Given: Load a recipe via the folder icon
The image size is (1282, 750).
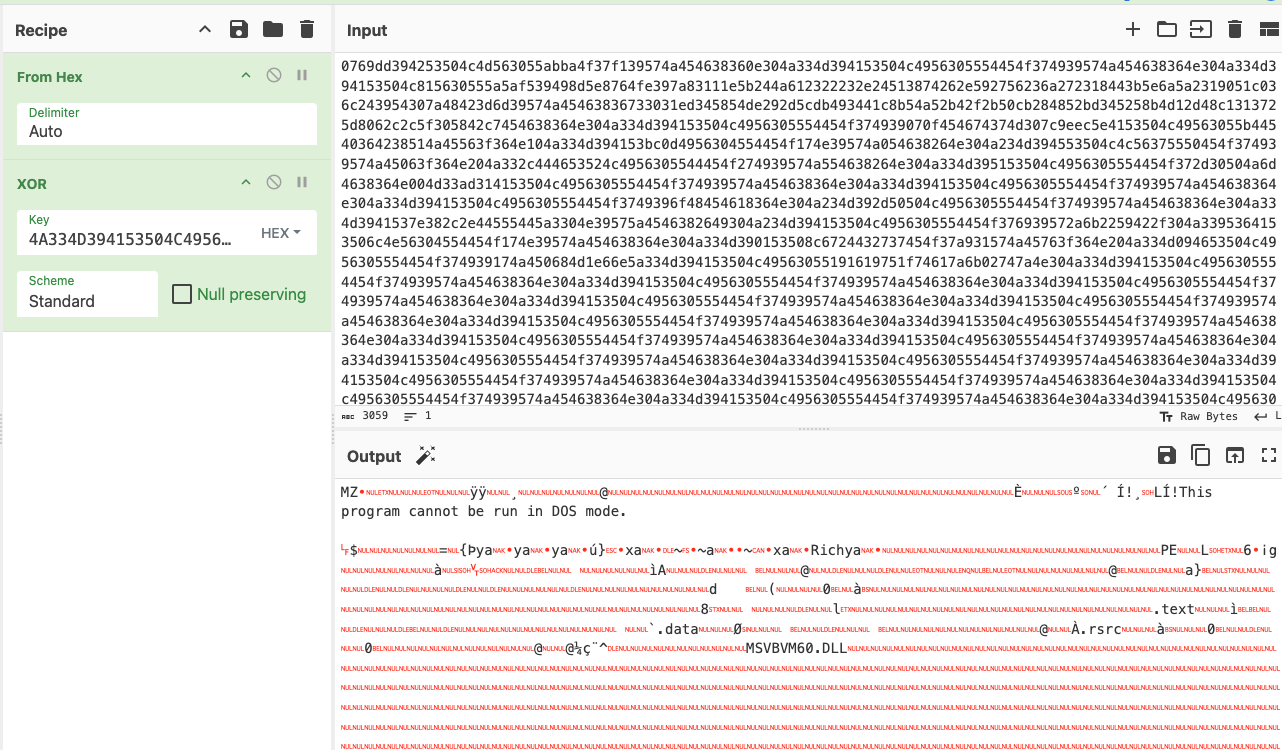Looking at the screenshot, I should click(x=273, y=30).
